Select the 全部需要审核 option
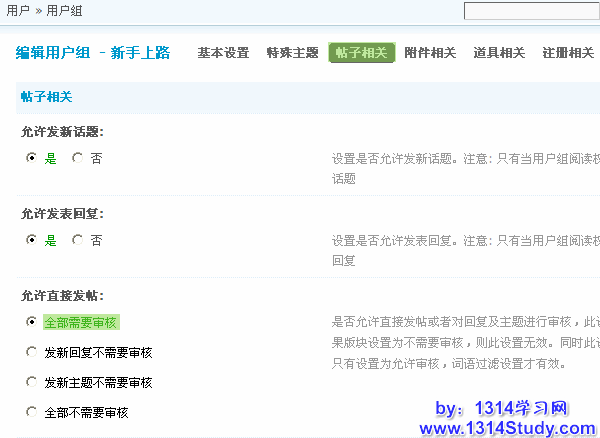This screenshot has height=438, width=600. 31,322
